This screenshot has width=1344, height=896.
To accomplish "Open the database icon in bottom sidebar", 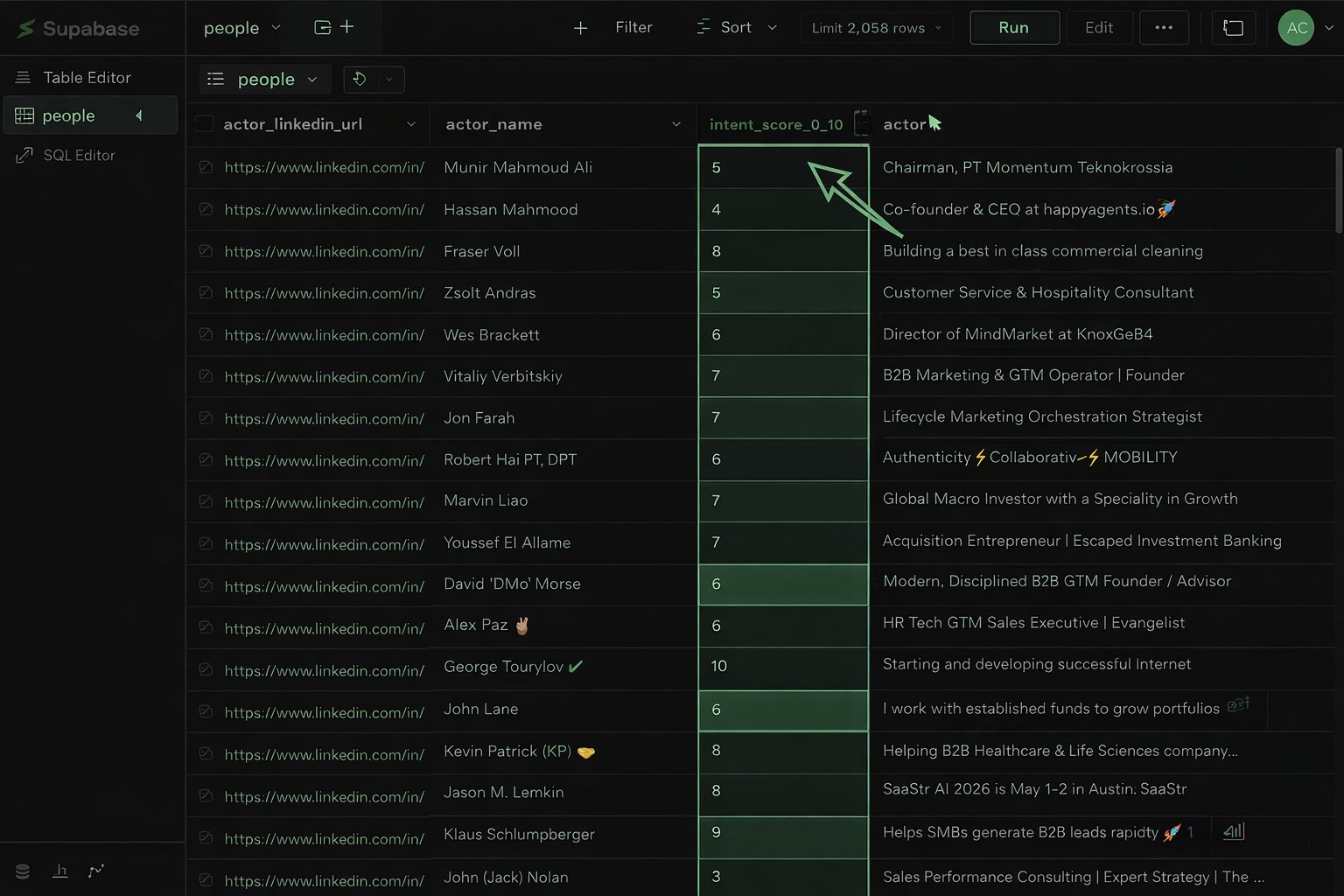I will (x=23, y=871).
